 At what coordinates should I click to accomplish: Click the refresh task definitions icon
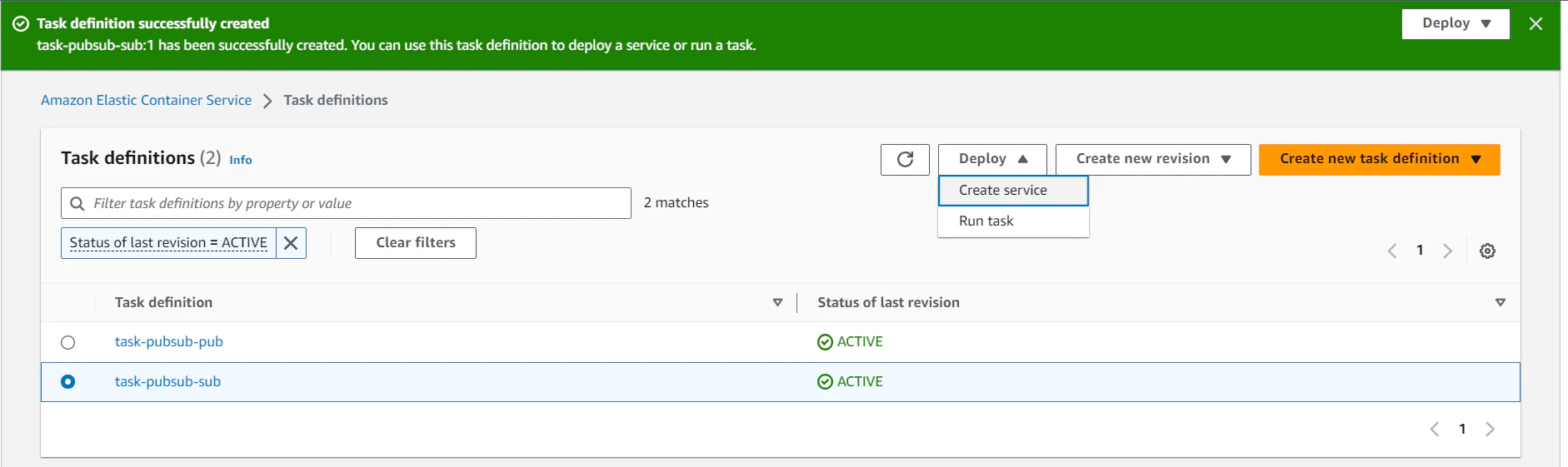pyautogui.click(x=905, y=159)
